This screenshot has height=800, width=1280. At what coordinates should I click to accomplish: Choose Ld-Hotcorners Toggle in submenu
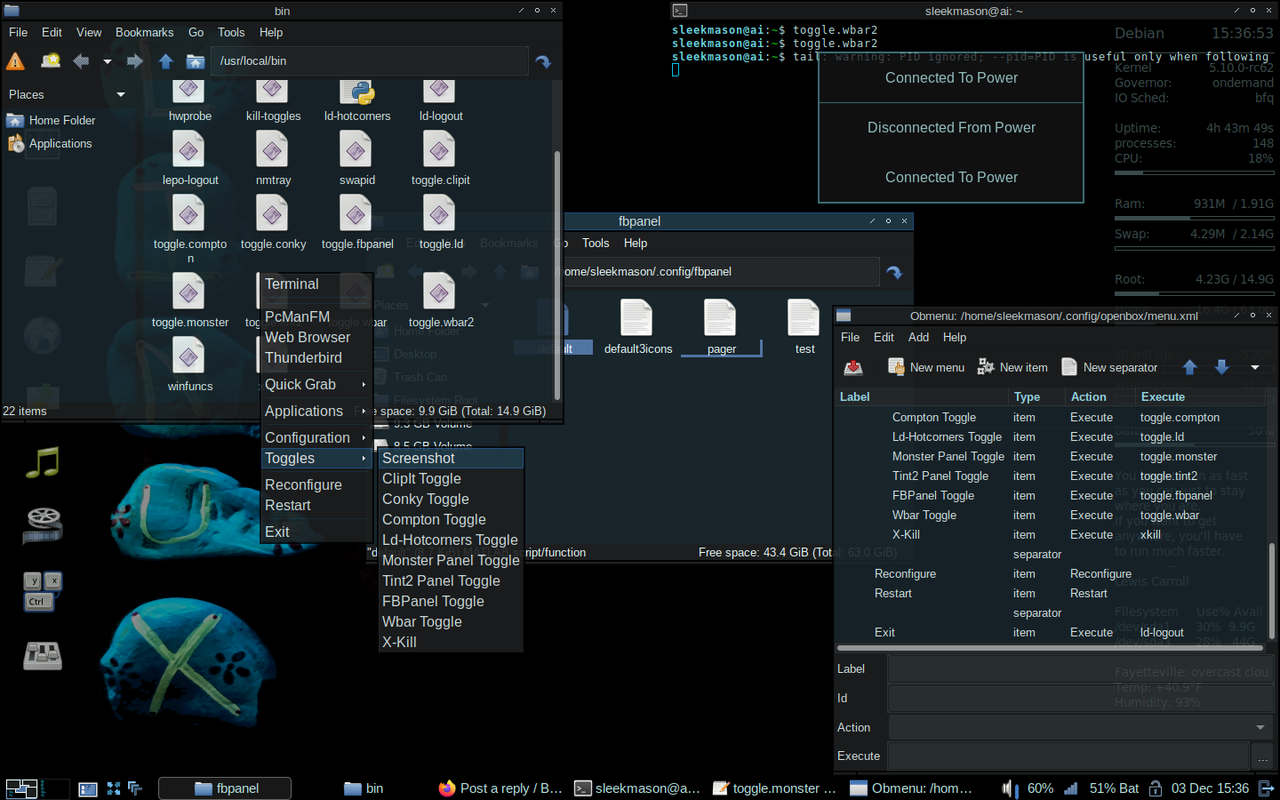(450, 540)
